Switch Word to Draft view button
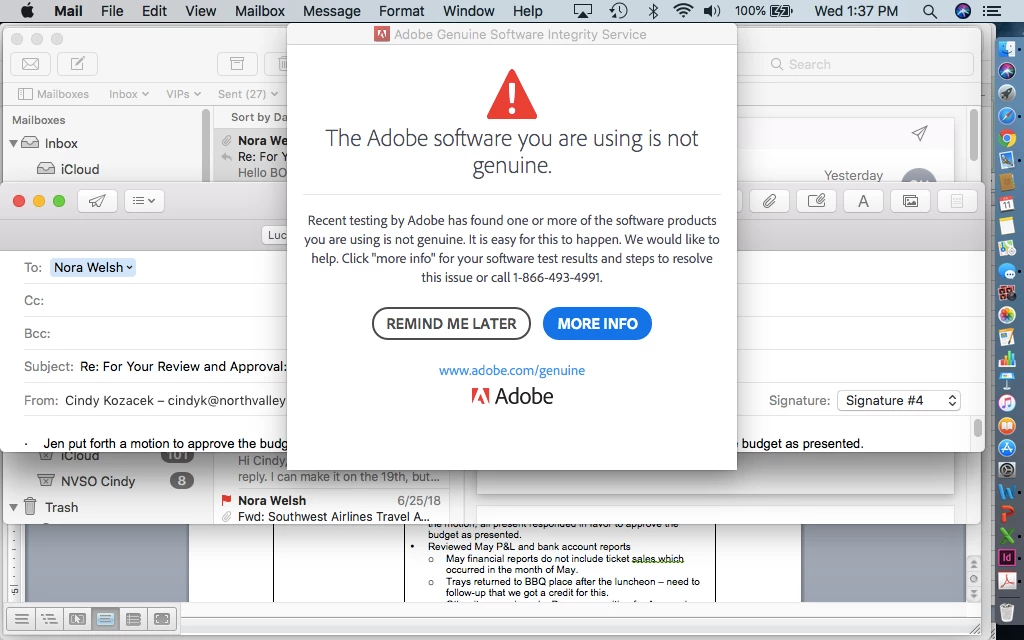Screen dimensions: 1024x640 (21, 618)
